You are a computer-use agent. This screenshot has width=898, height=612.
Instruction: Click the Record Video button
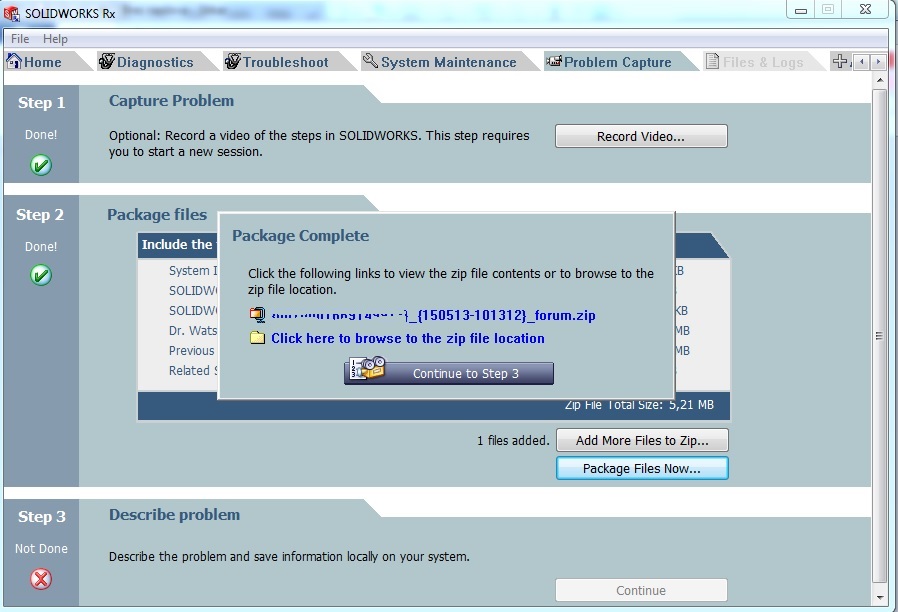coord(640,136)
